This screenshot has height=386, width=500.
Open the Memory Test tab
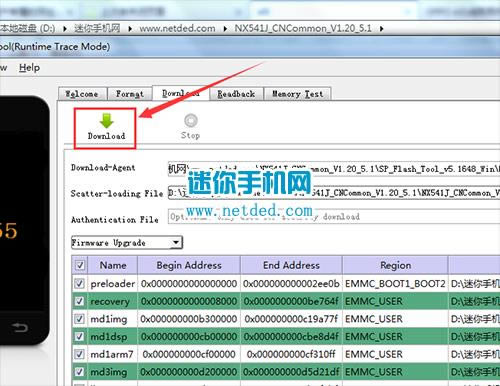297,94
